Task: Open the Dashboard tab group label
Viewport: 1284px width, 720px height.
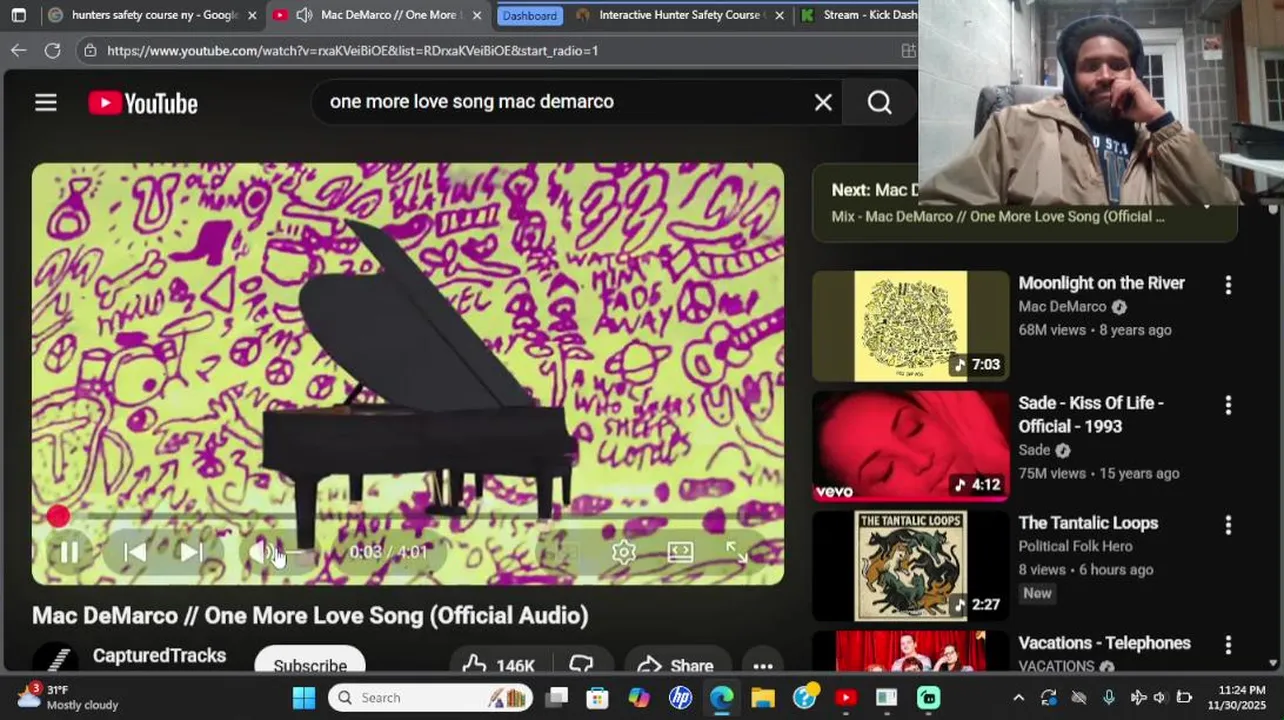Action: 529,15
